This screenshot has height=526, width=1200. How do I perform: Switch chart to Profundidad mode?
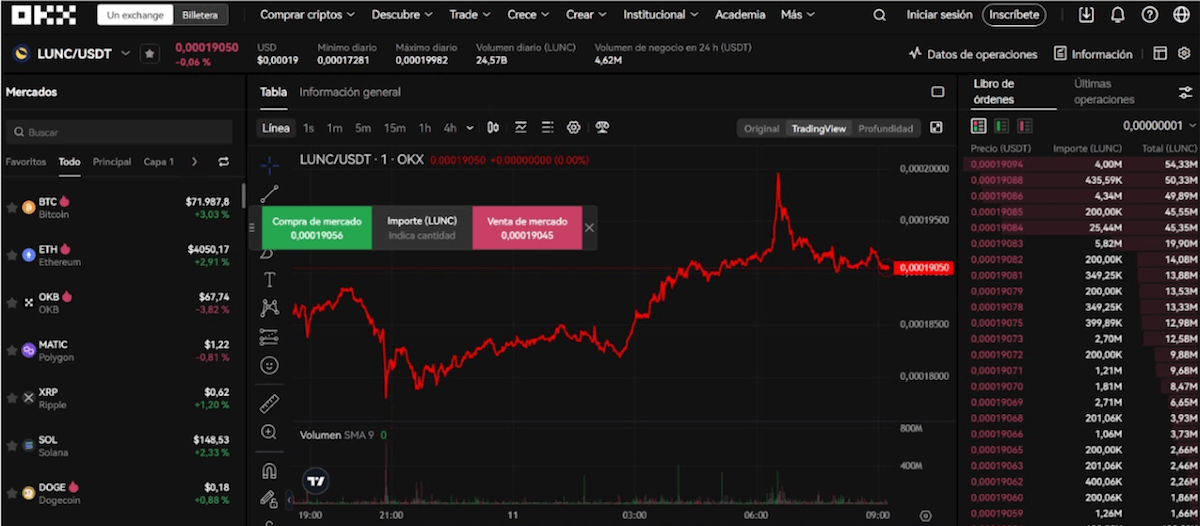(886, 128)
